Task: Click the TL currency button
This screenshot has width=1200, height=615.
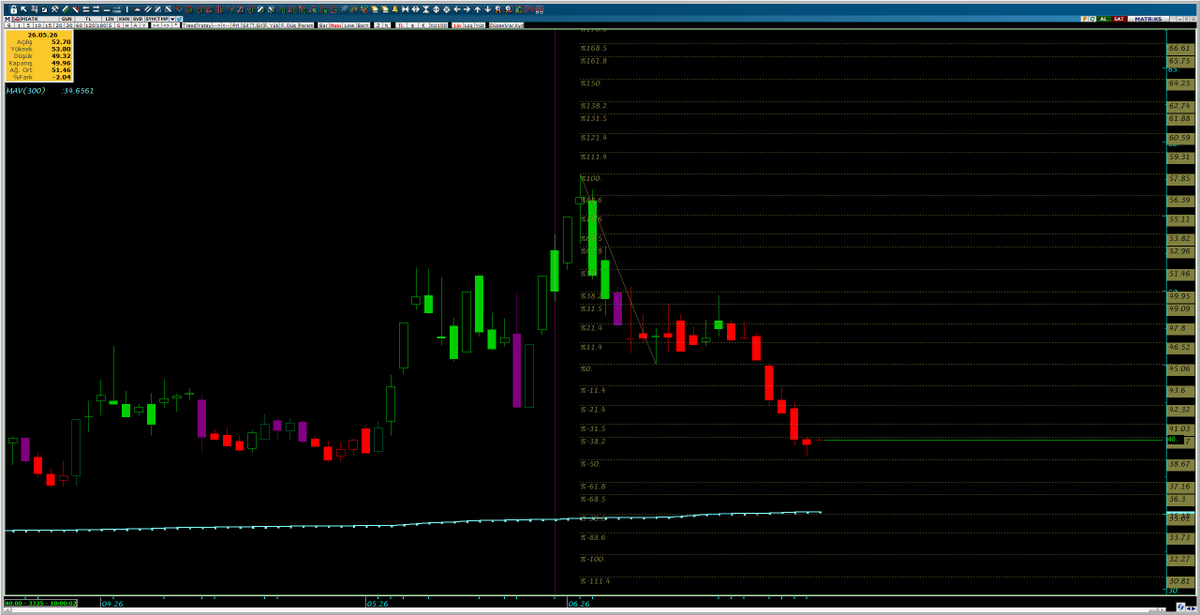Action: (88, 19)
